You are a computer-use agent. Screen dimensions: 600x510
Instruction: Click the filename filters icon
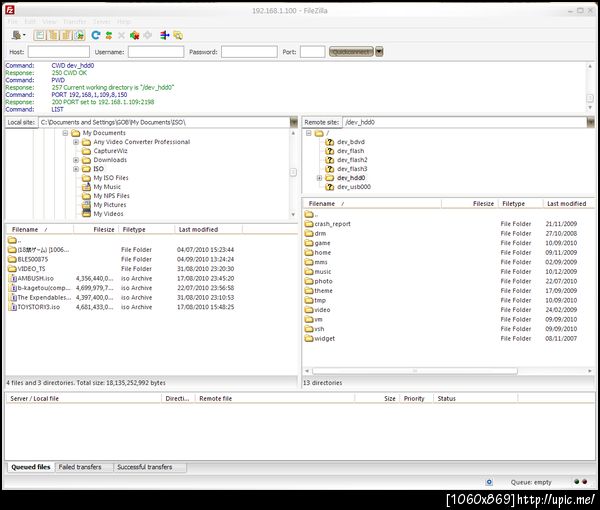178,35
